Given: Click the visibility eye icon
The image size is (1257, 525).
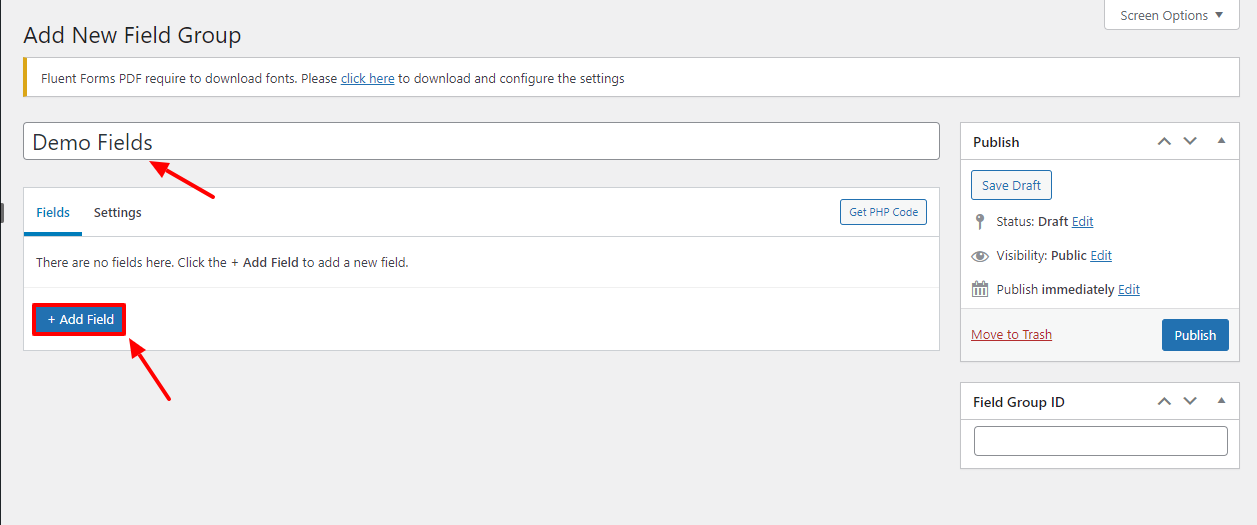Looking at the screenshot, I should coord(980,256).
